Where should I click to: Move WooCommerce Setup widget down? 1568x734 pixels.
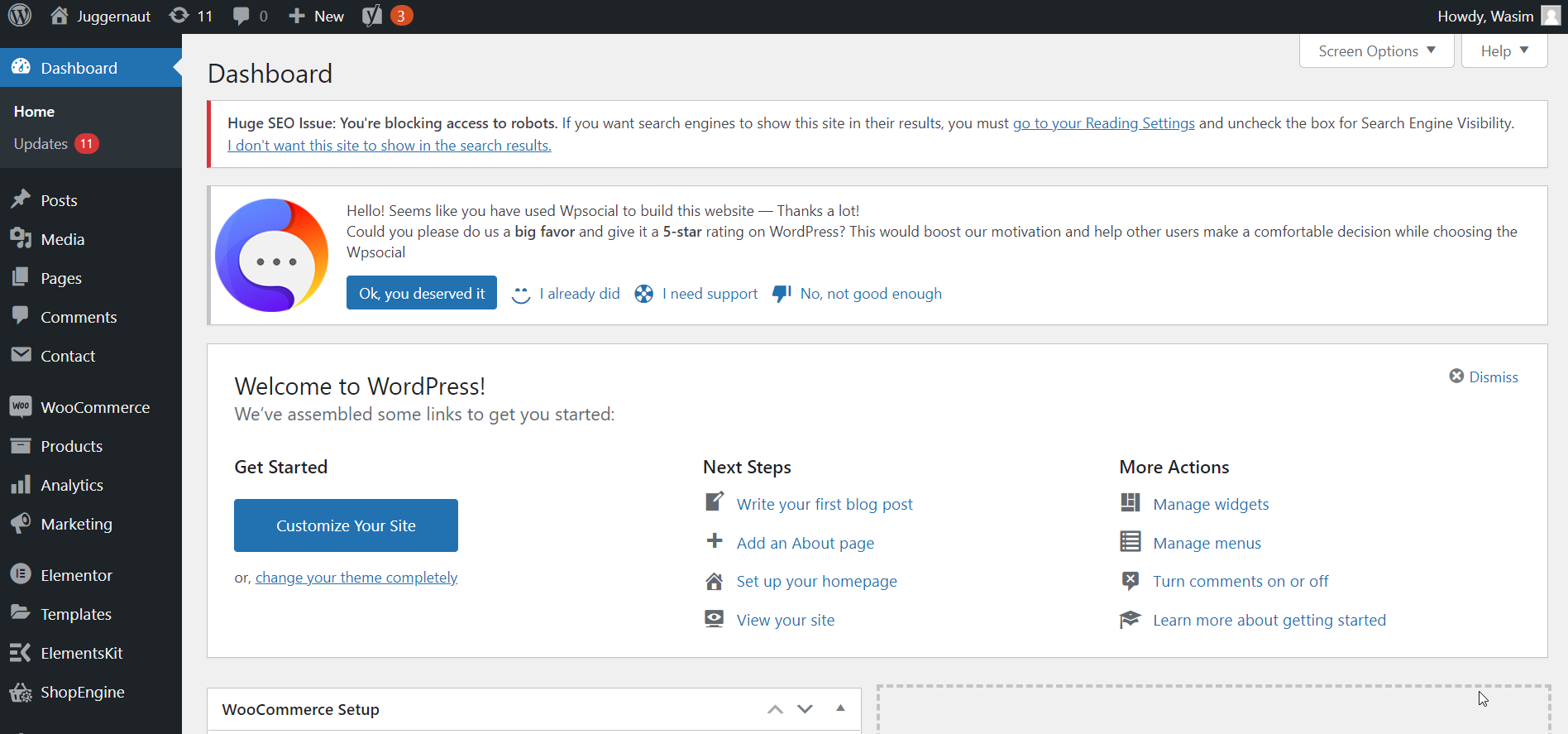point(805,709)
